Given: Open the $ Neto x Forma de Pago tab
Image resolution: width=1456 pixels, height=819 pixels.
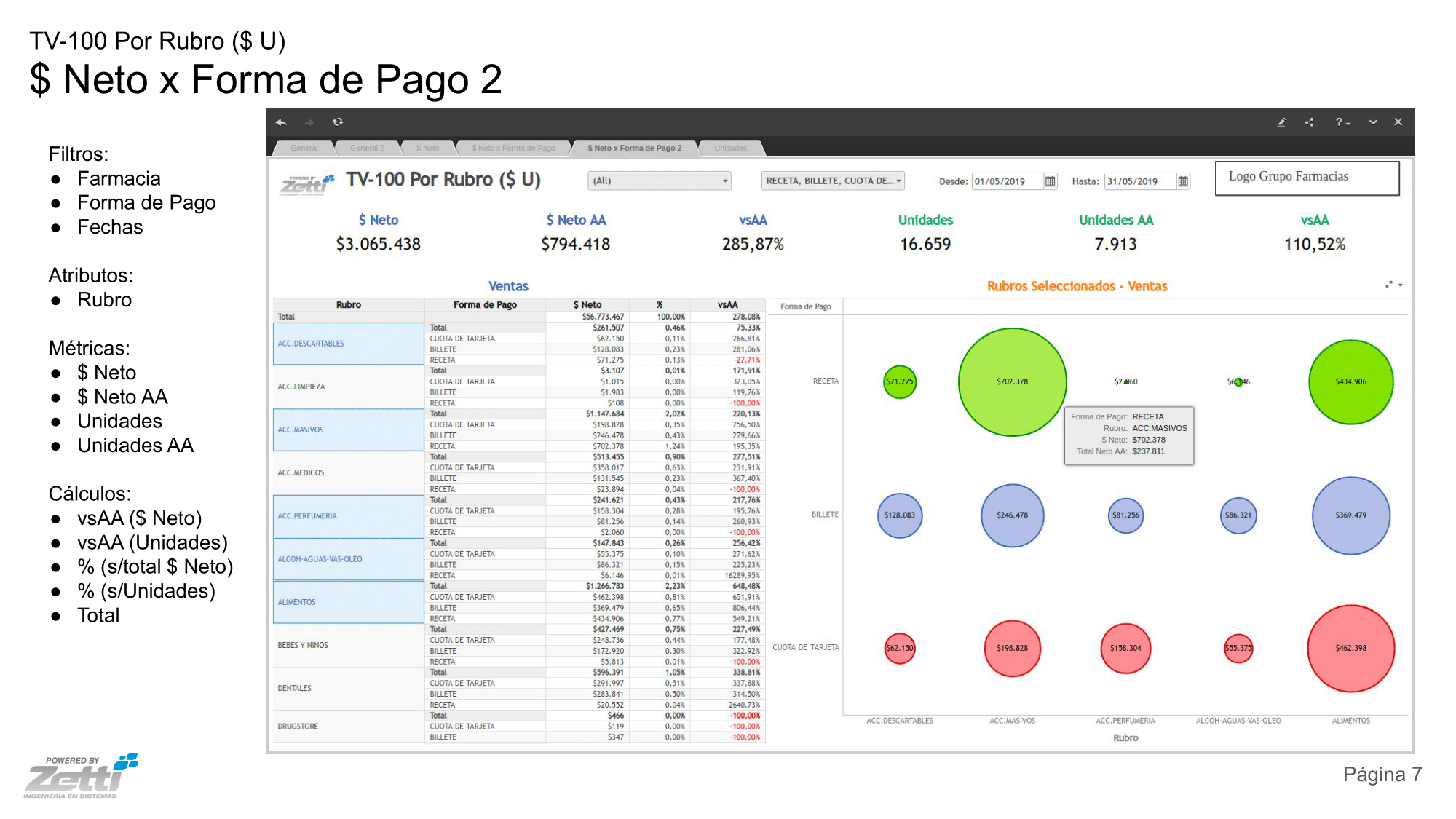Looking at the screenshot, I should tap(513, 148).
